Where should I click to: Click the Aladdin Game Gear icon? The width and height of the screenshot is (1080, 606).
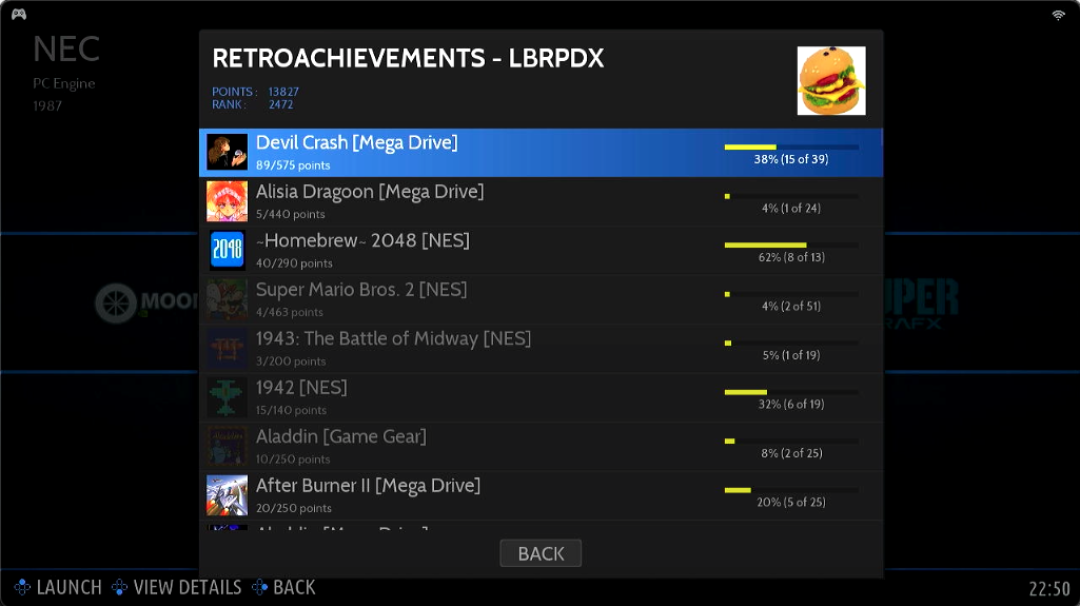[x=227, y=446]
